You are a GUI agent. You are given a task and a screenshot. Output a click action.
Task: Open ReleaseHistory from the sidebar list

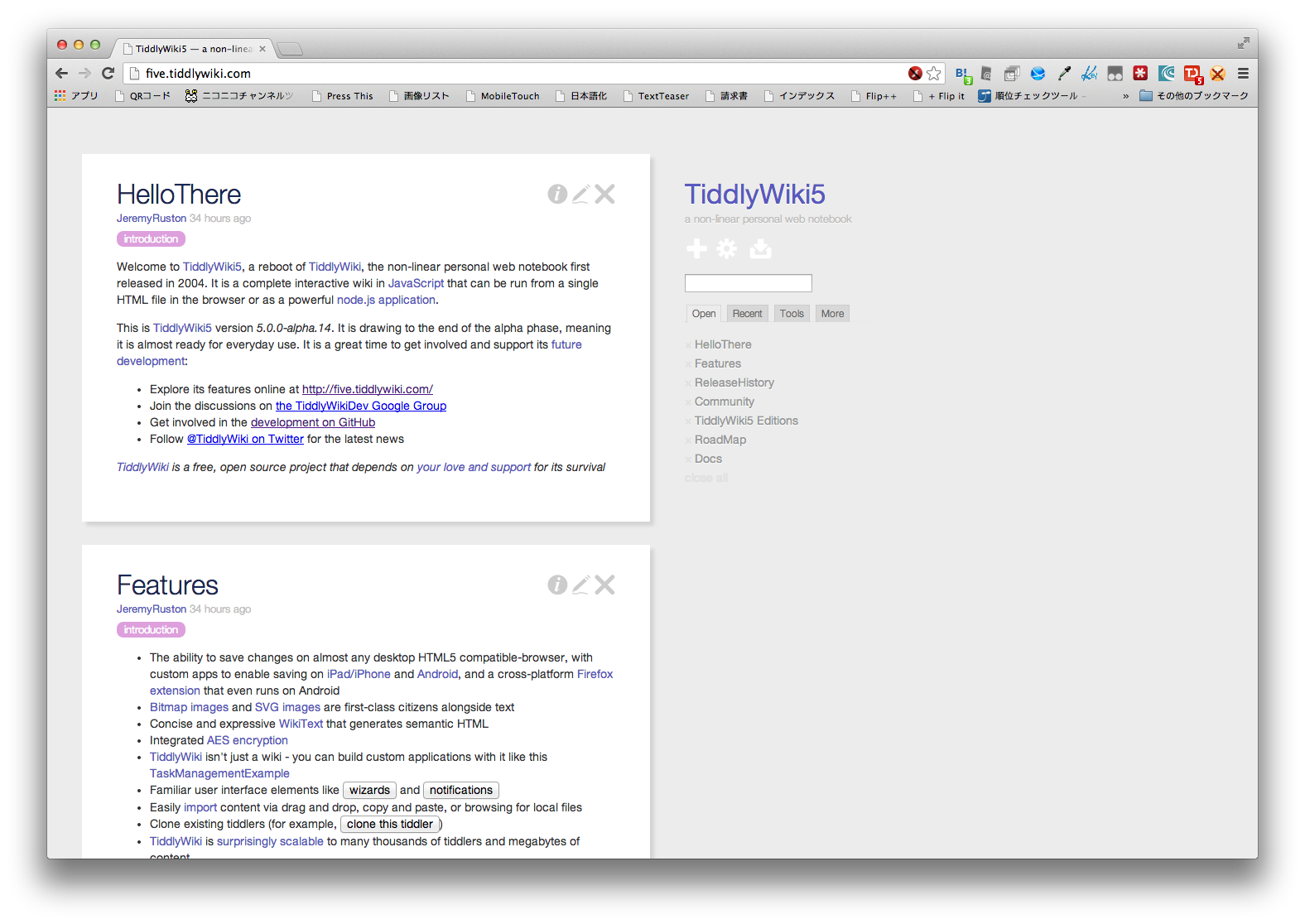click(734, 383)
